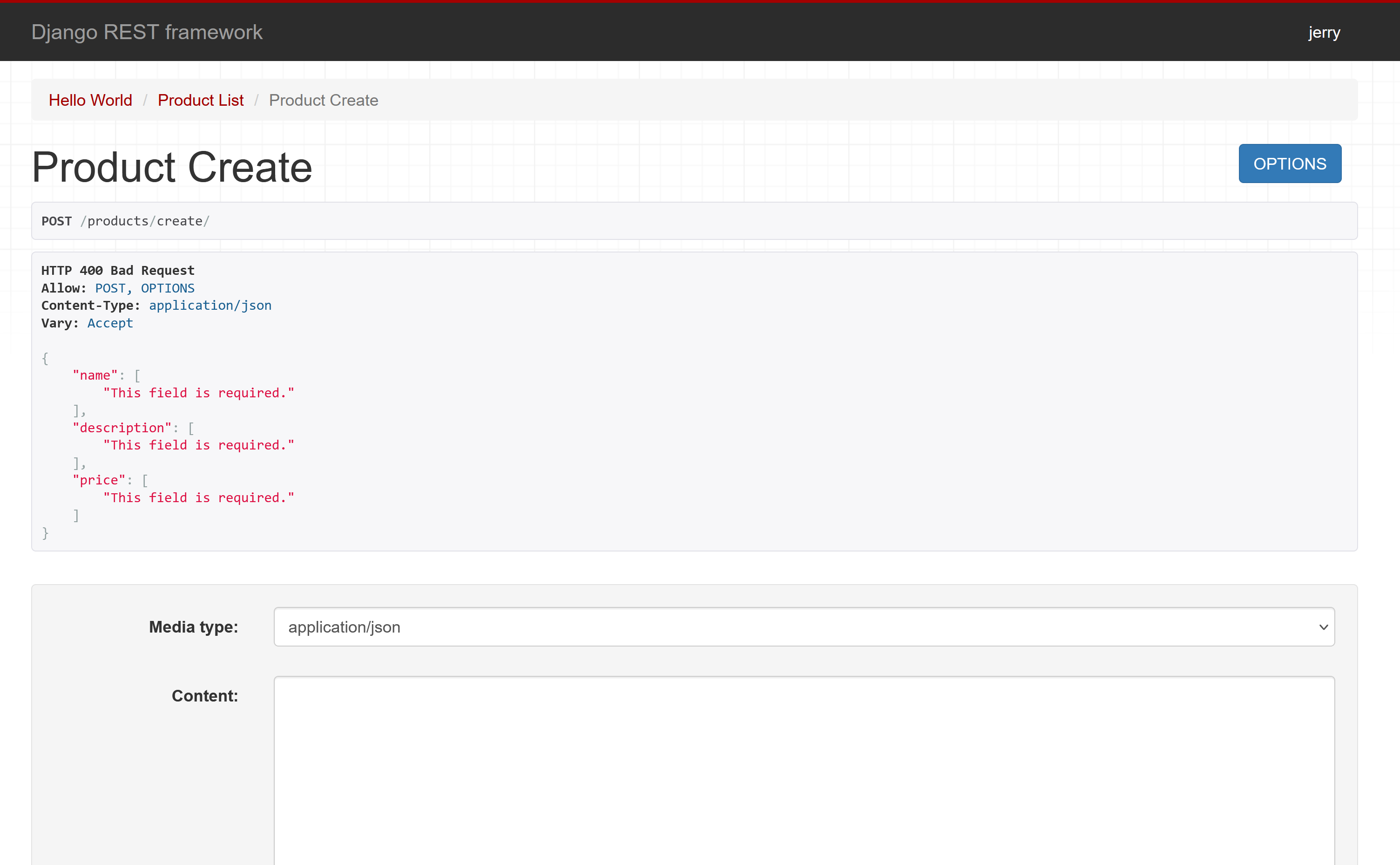Click the POST /products/create/ request line
Image resolution: width=1400 pixels, height=865 pixels.
(x=126, y=221)
